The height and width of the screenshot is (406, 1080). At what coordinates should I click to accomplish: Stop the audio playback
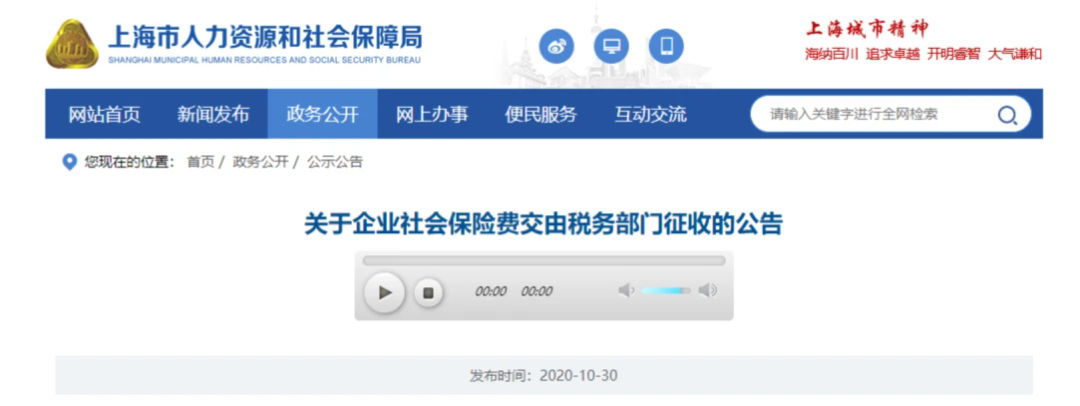(428, 293)
